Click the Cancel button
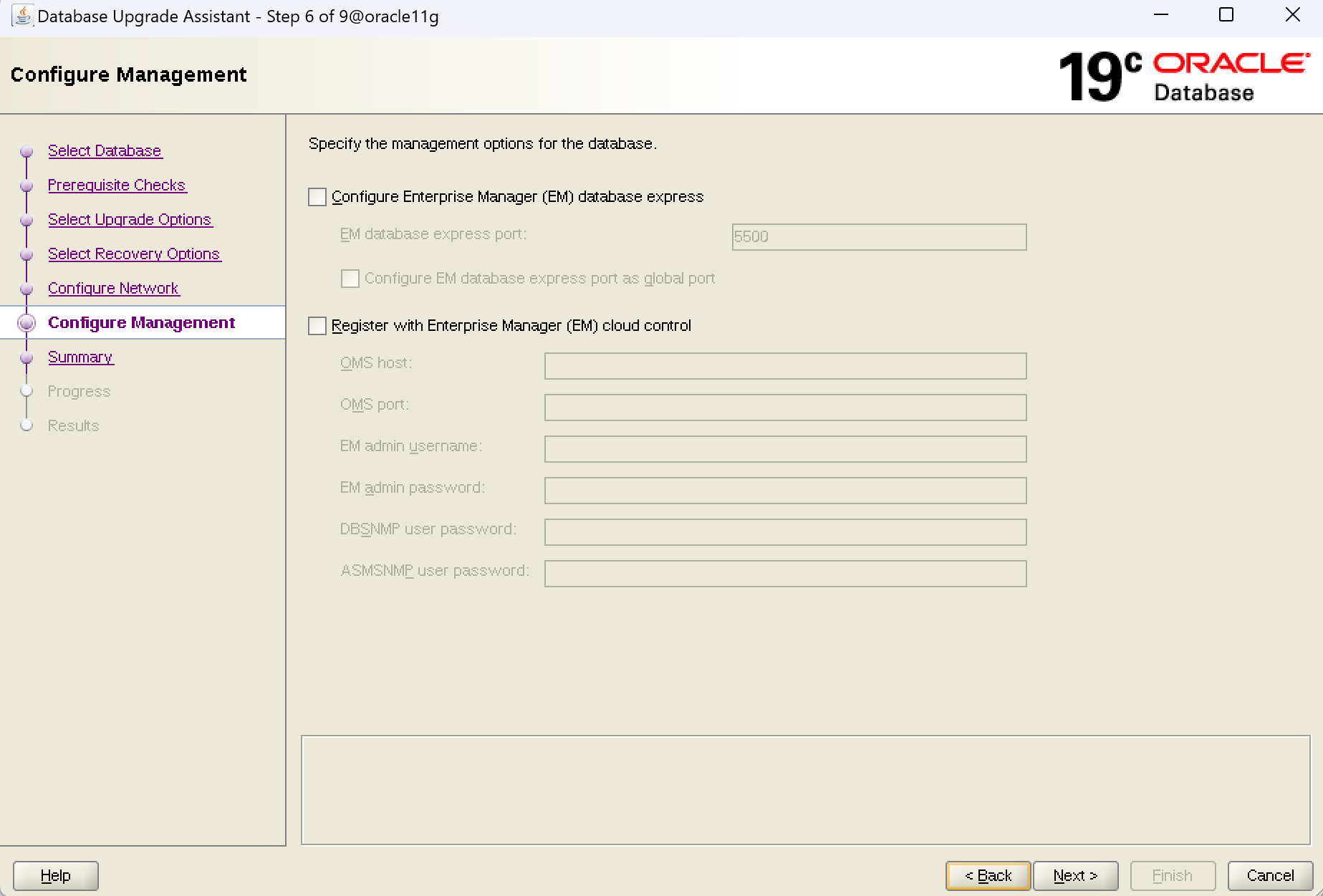 tap(1271, 876)
